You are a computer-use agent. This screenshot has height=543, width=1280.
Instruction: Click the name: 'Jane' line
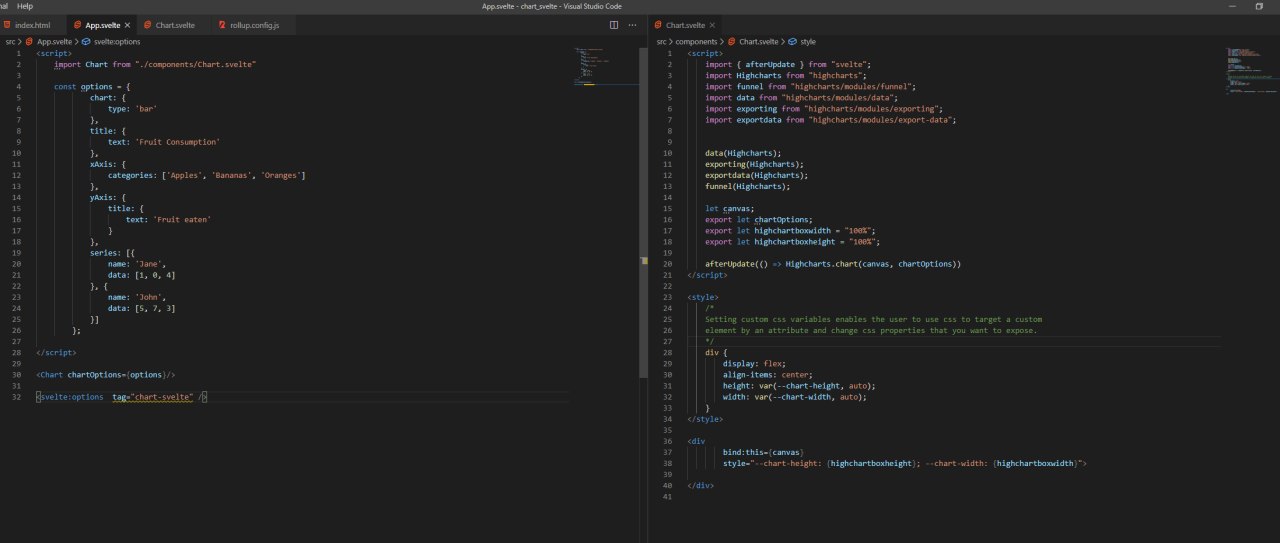pyautogui.click(x=139, y=263)
